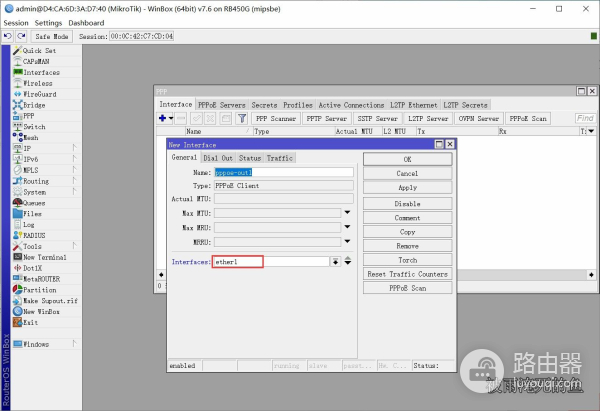The image size is (600, 411).
Task: Switch to the Status tab
Action: coord(250,158)
